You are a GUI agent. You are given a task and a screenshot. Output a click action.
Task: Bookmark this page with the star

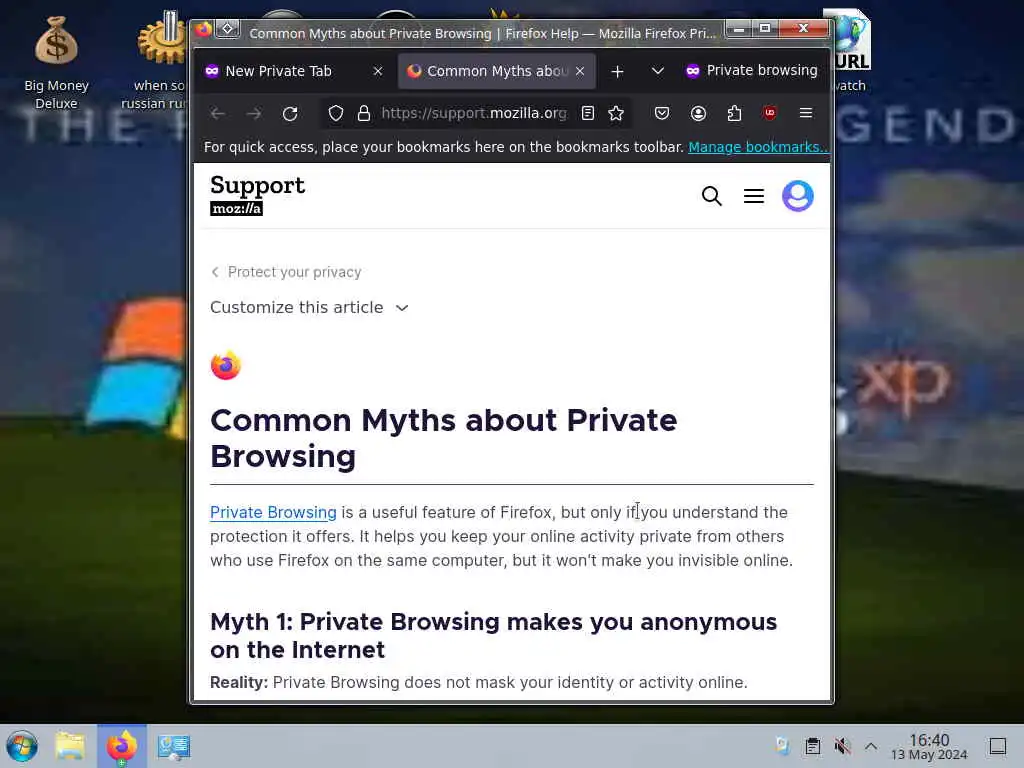point(616,114)
